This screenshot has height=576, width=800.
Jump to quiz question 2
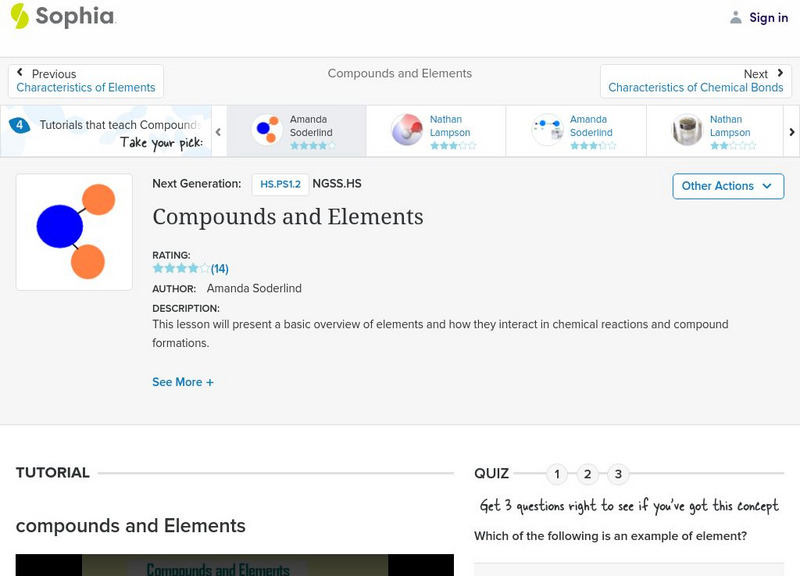tap(588, 474)
